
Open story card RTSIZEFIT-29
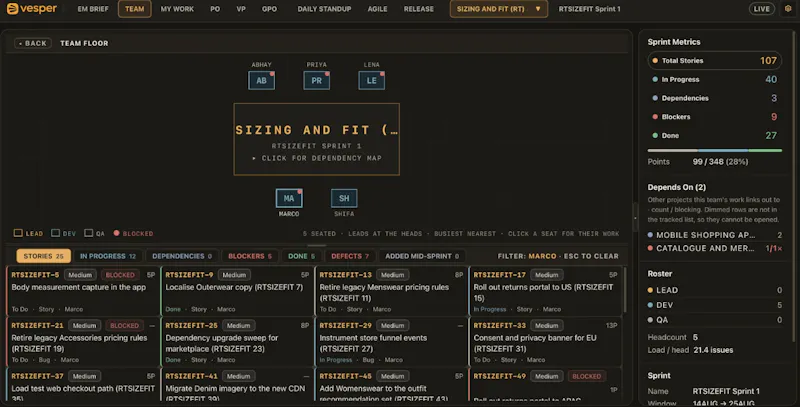pos(391,341)
